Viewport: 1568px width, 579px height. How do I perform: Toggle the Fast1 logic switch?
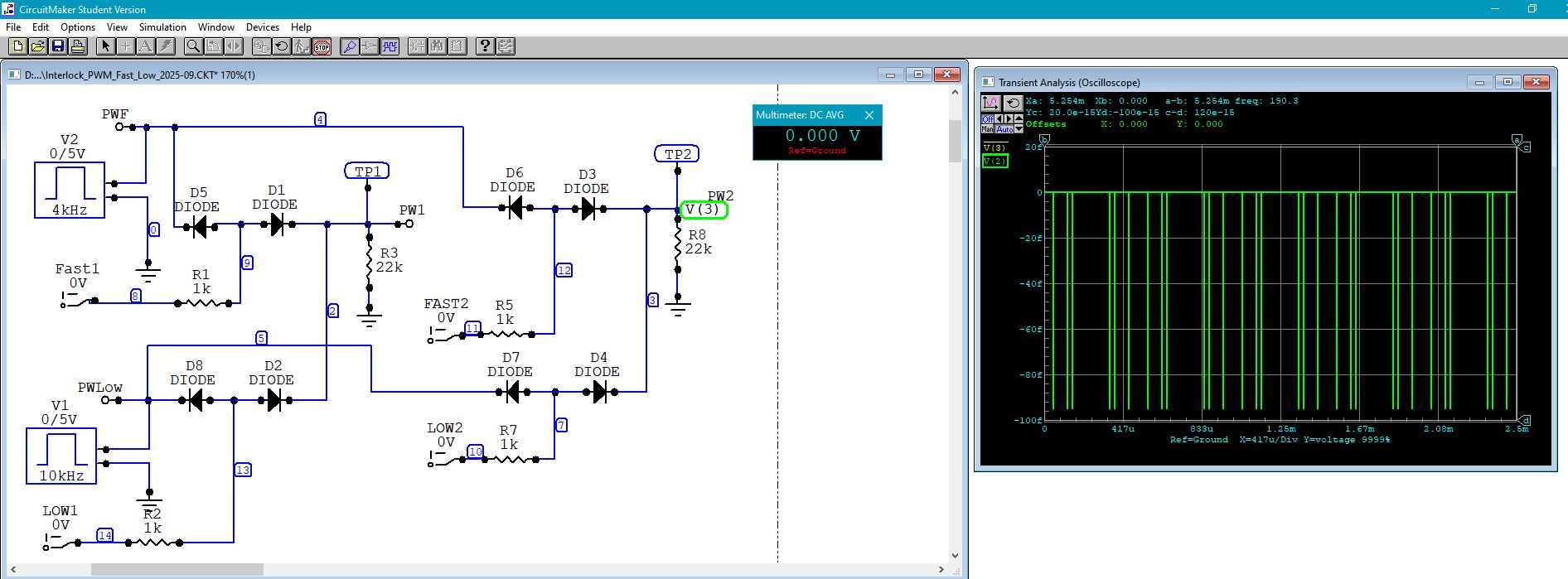click(79, 302)
